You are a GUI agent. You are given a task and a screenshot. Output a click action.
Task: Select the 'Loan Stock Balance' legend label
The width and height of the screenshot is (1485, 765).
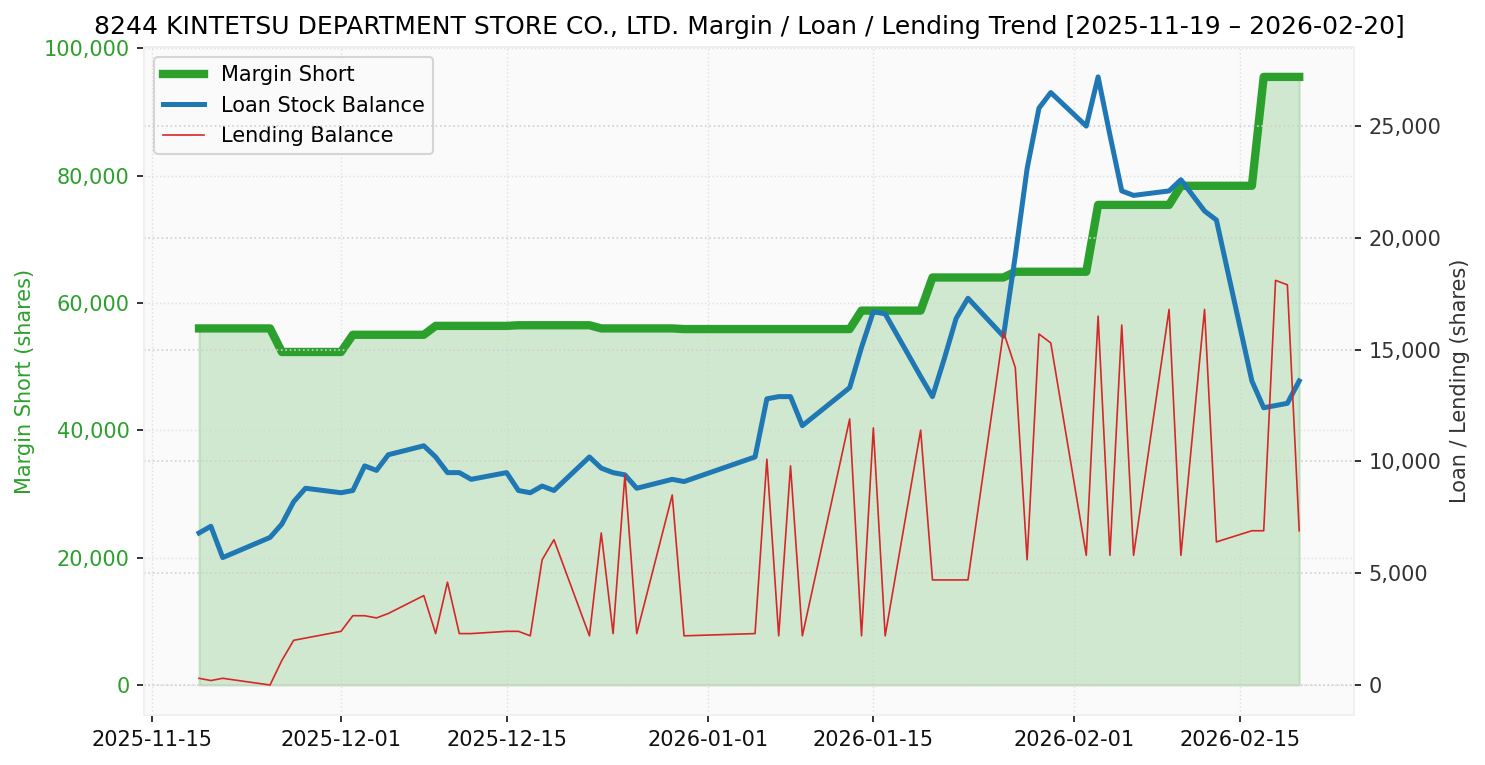(322, 105)
